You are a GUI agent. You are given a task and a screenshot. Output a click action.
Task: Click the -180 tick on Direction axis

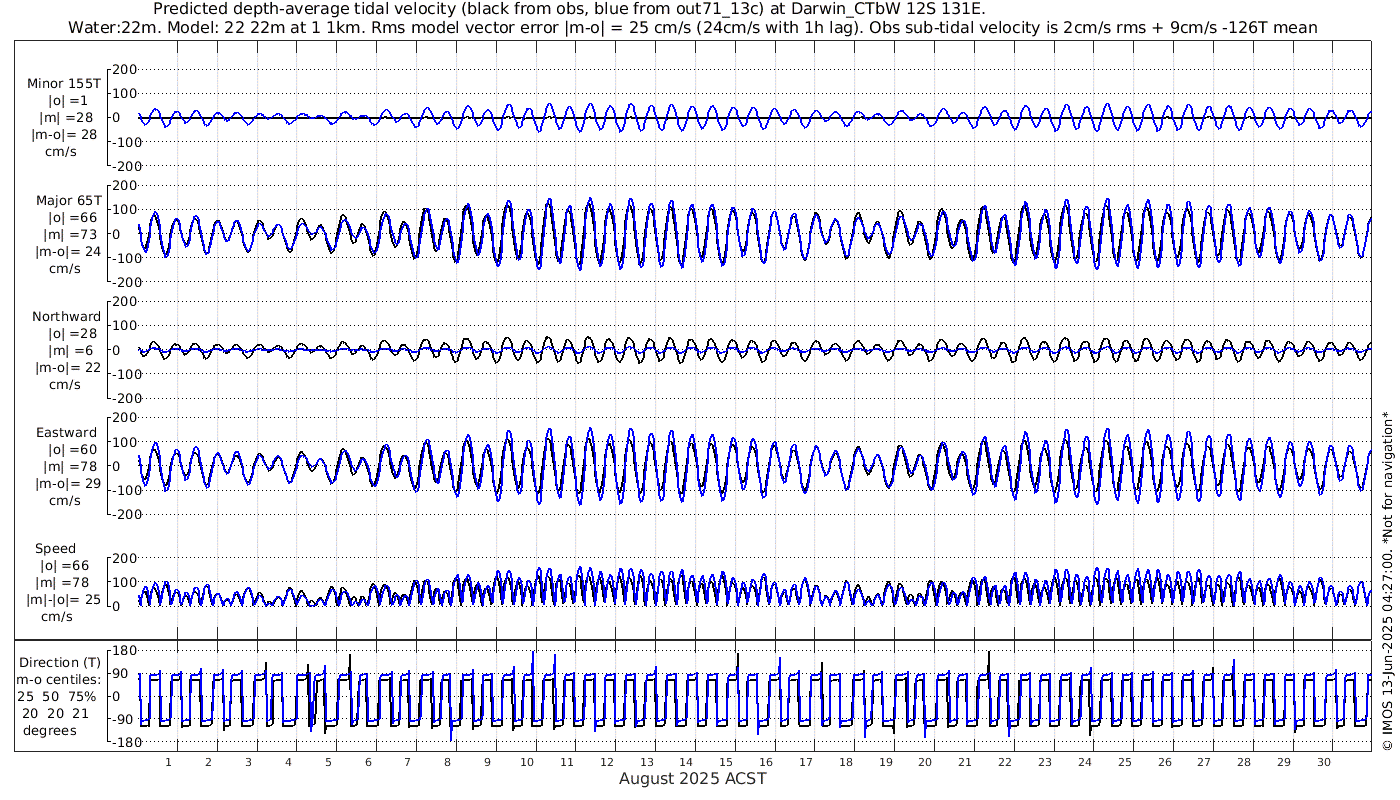(x=121, y=743)
